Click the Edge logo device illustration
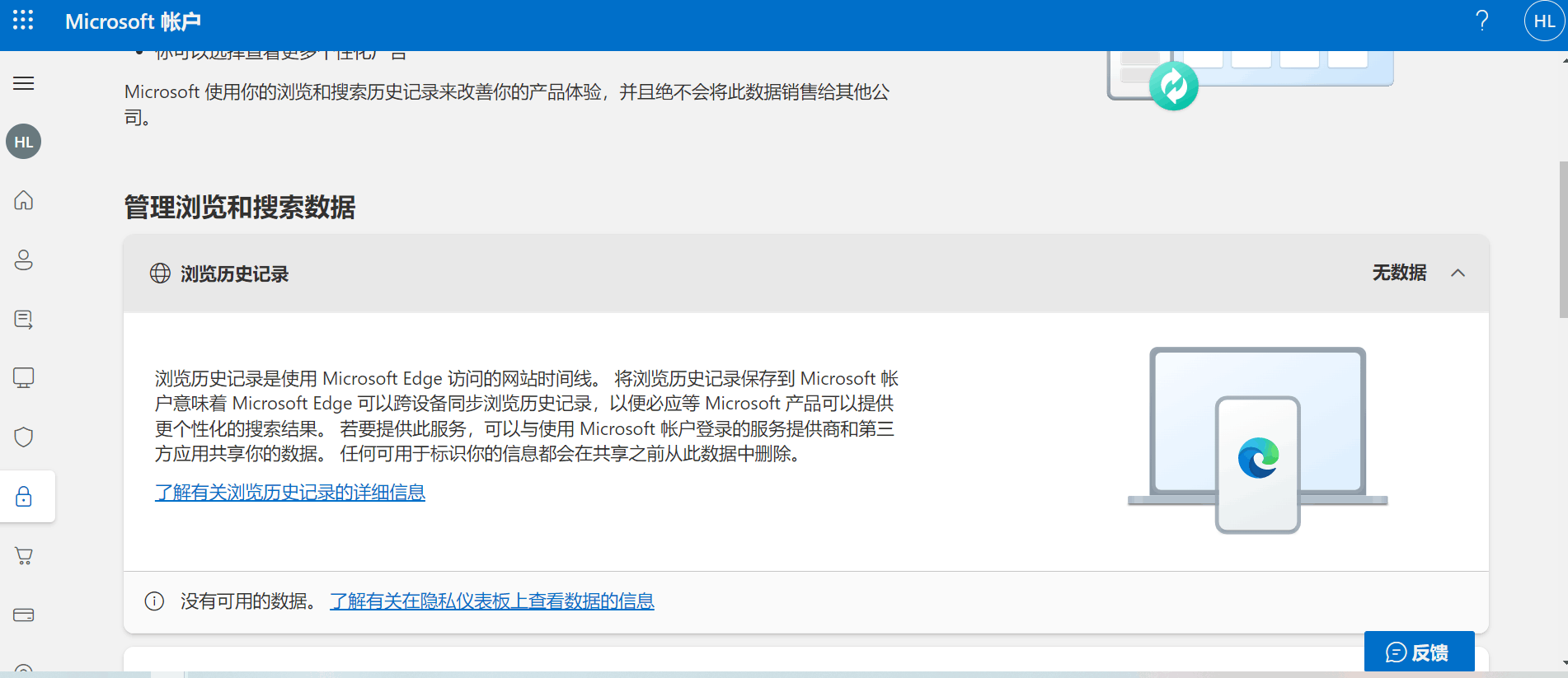The height and width of the screenshot is (678, 1568). pos(1257,440)
